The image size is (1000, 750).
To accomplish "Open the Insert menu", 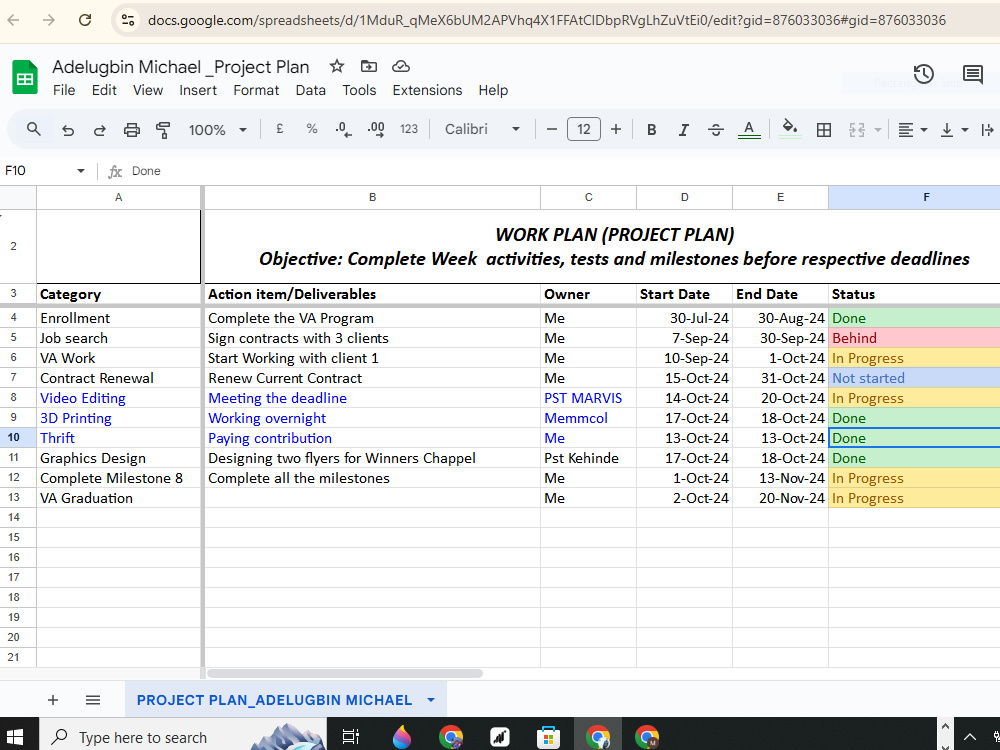I will 198,91.
